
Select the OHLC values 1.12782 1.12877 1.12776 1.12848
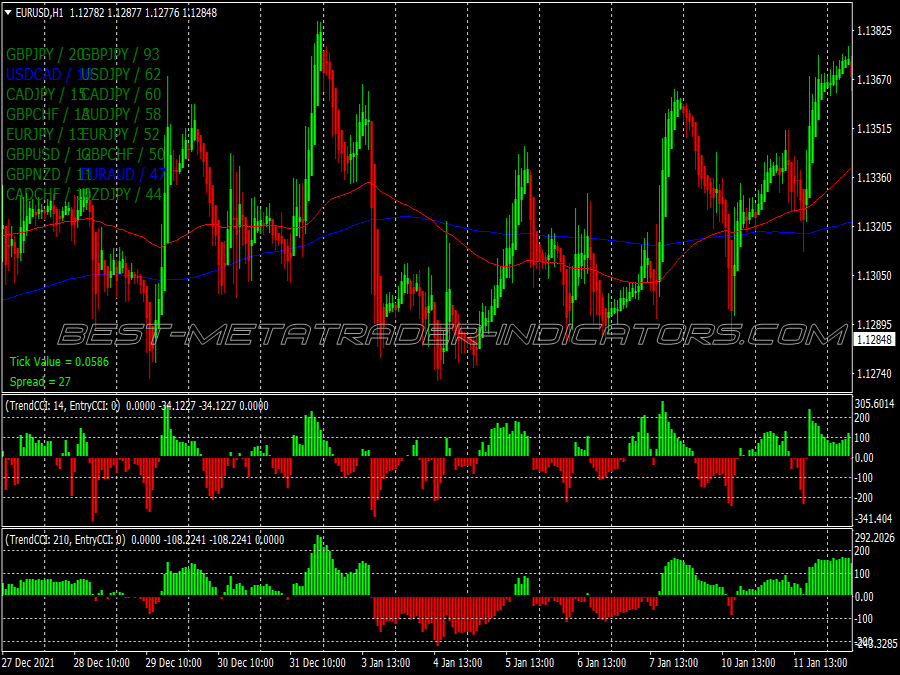tap(143, 13)
